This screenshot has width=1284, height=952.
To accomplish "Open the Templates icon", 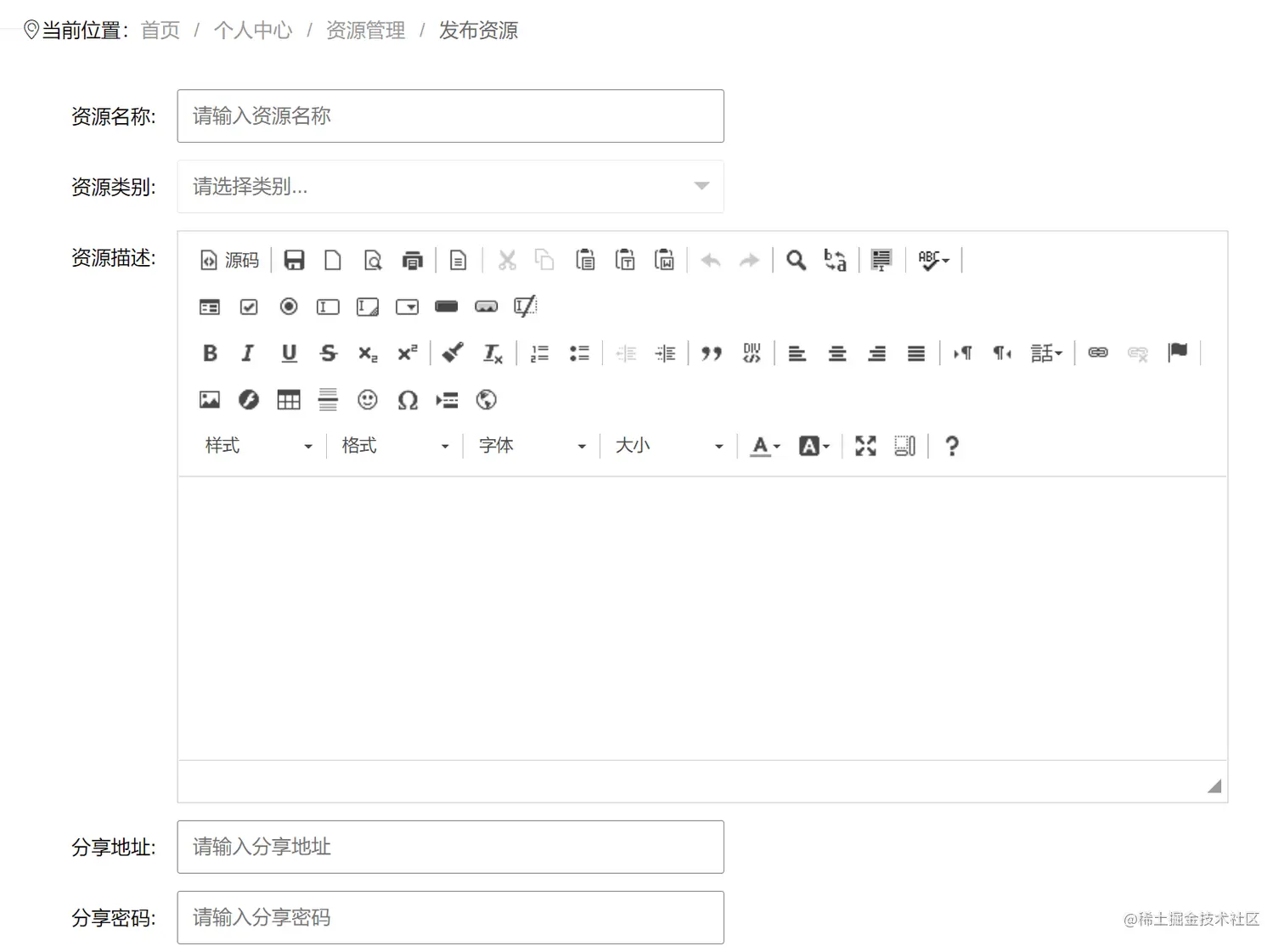I will click(x=459, y=260).
